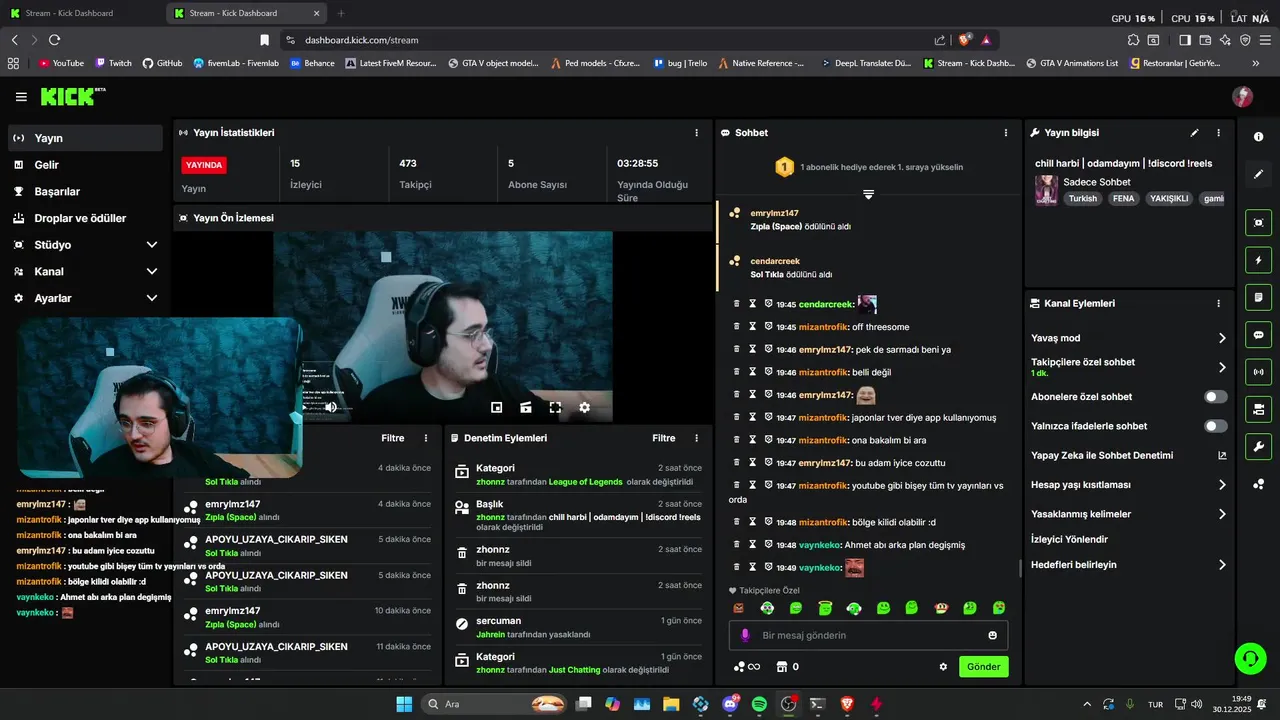The width and height of the screenshot is (1280, 720).
Task: Open the Sohbet panel three-dot menu
Action: click(x=1006, y=132)
